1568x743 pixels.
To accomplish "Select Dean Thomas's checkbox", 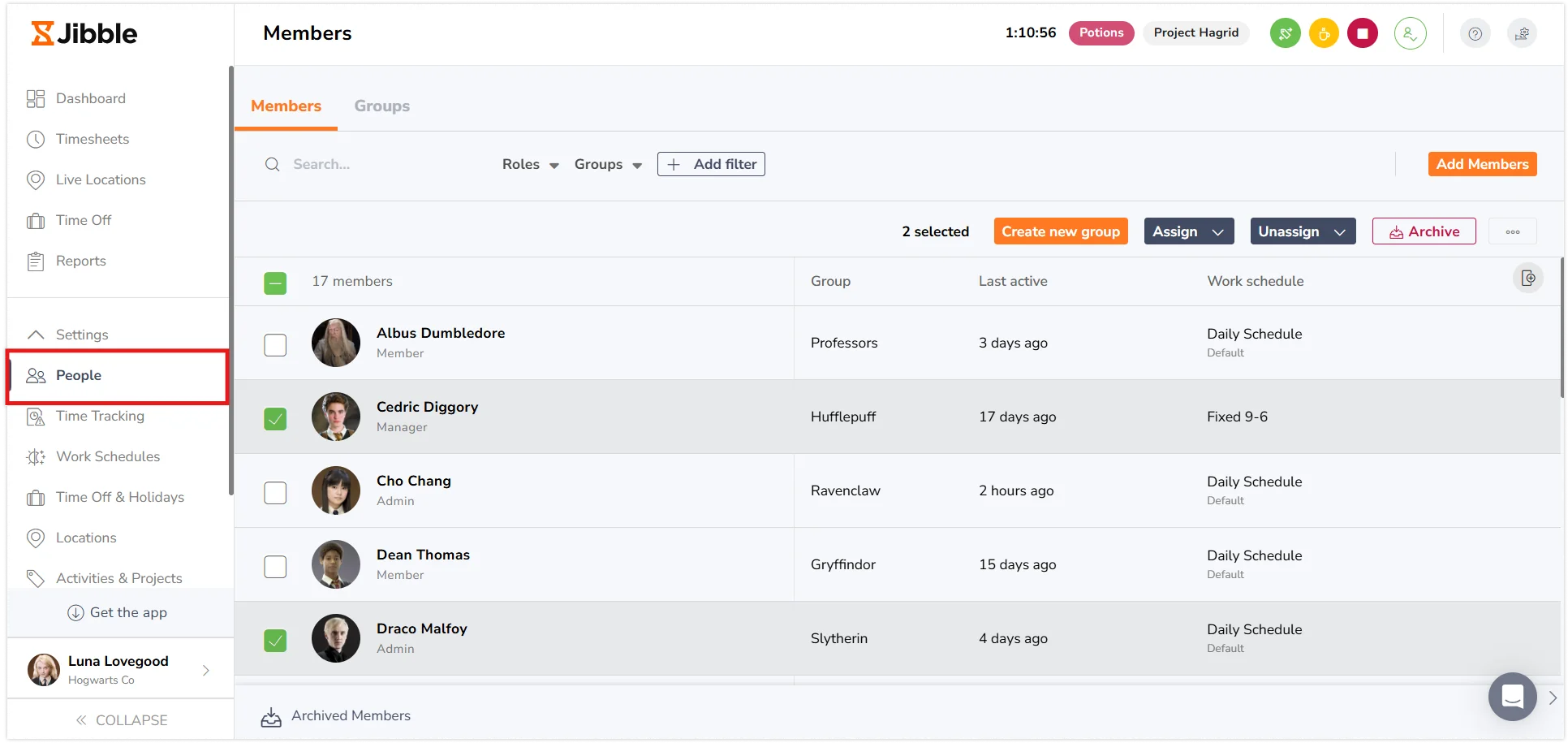I will click(x=275, y=567).
